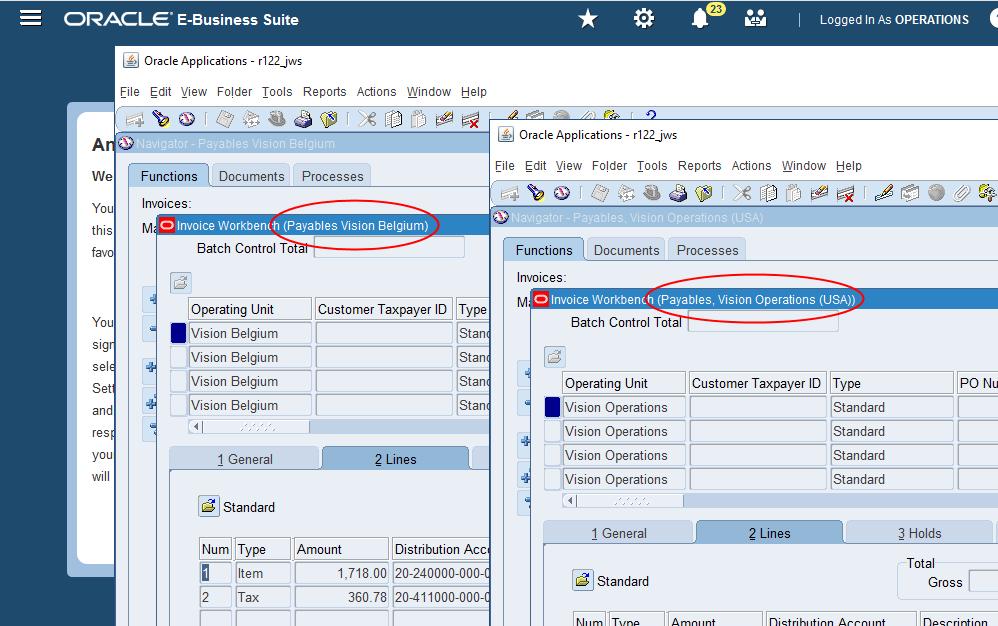Click Print icon in Belgium window toolbar
Image resolution: width=998 pixels, height=626 pixels.
coord(303,119)
